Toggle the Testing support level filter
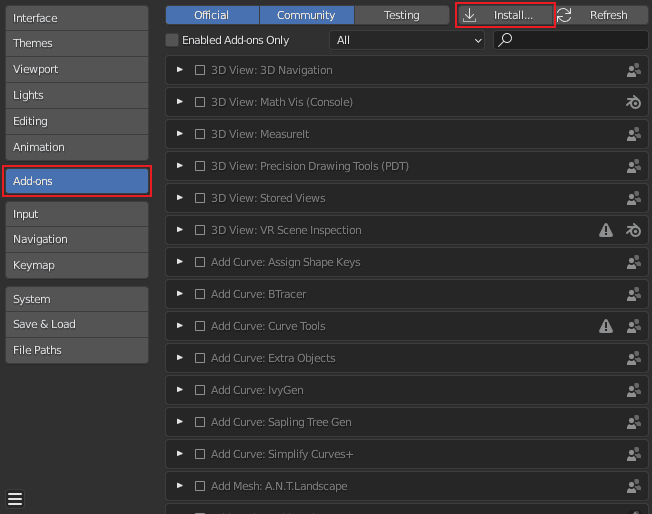This screenshot has width=652, height=514. point(402,15)
